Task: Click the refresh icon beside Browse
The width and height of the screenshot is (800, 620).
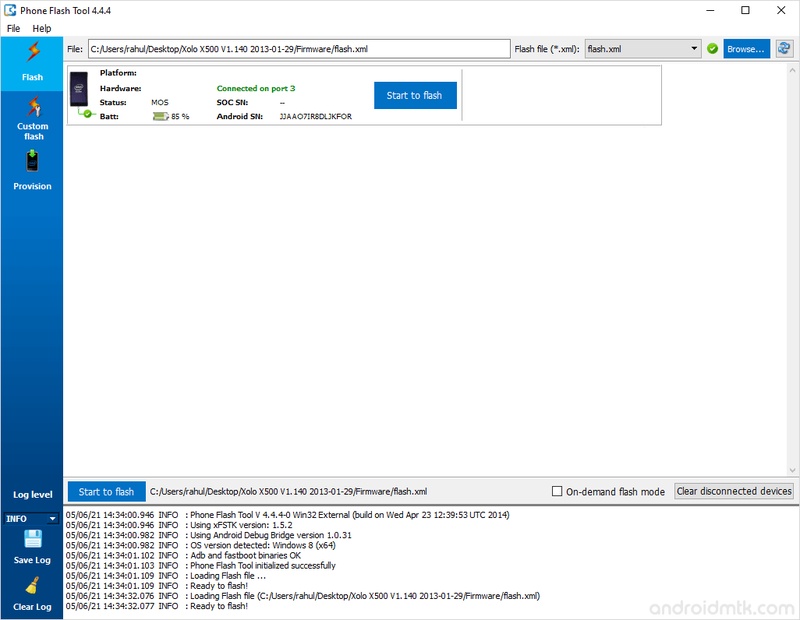Action: point(785,47)
